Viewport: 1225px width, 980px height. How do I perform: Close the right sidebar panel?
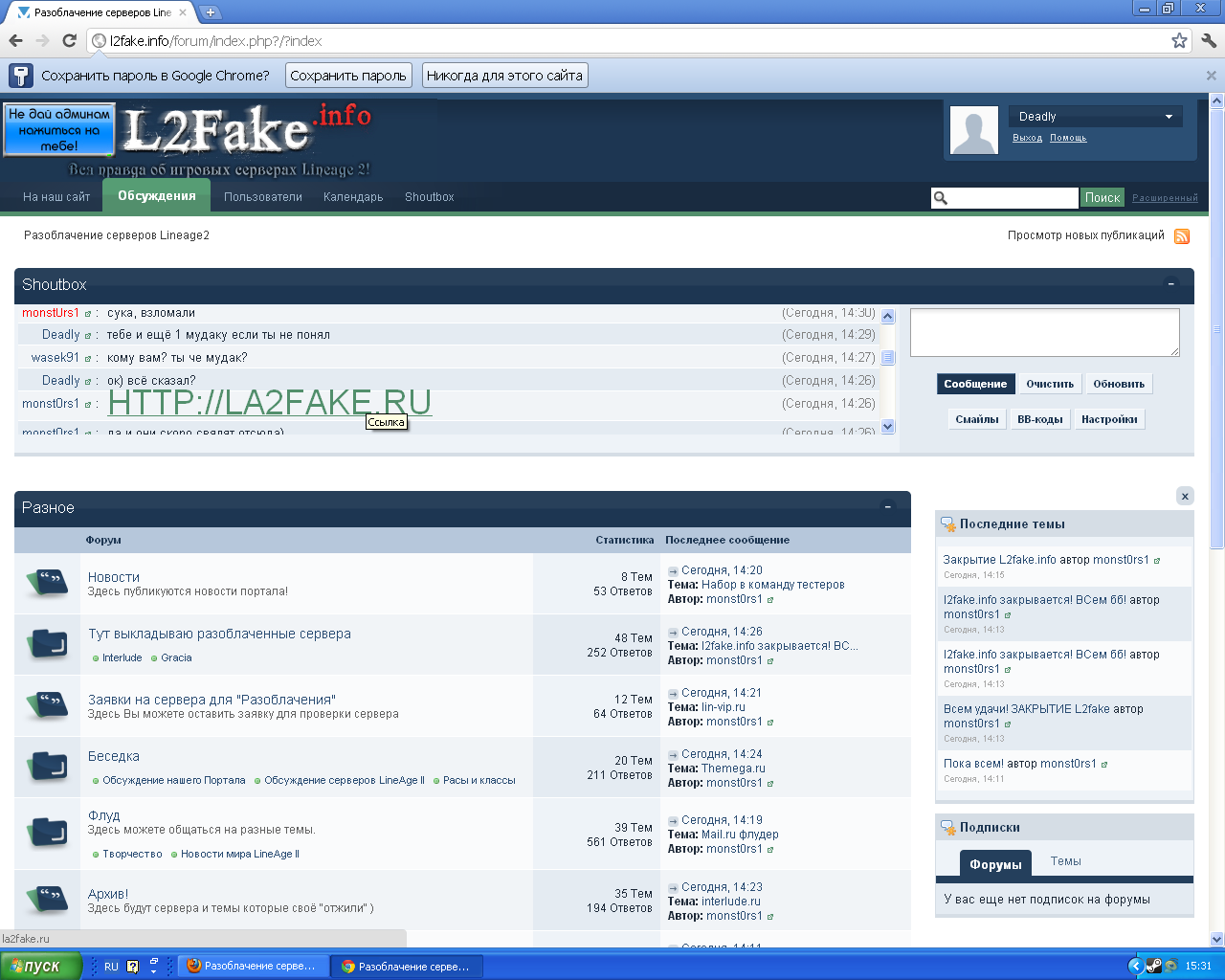click(1185, 496)
